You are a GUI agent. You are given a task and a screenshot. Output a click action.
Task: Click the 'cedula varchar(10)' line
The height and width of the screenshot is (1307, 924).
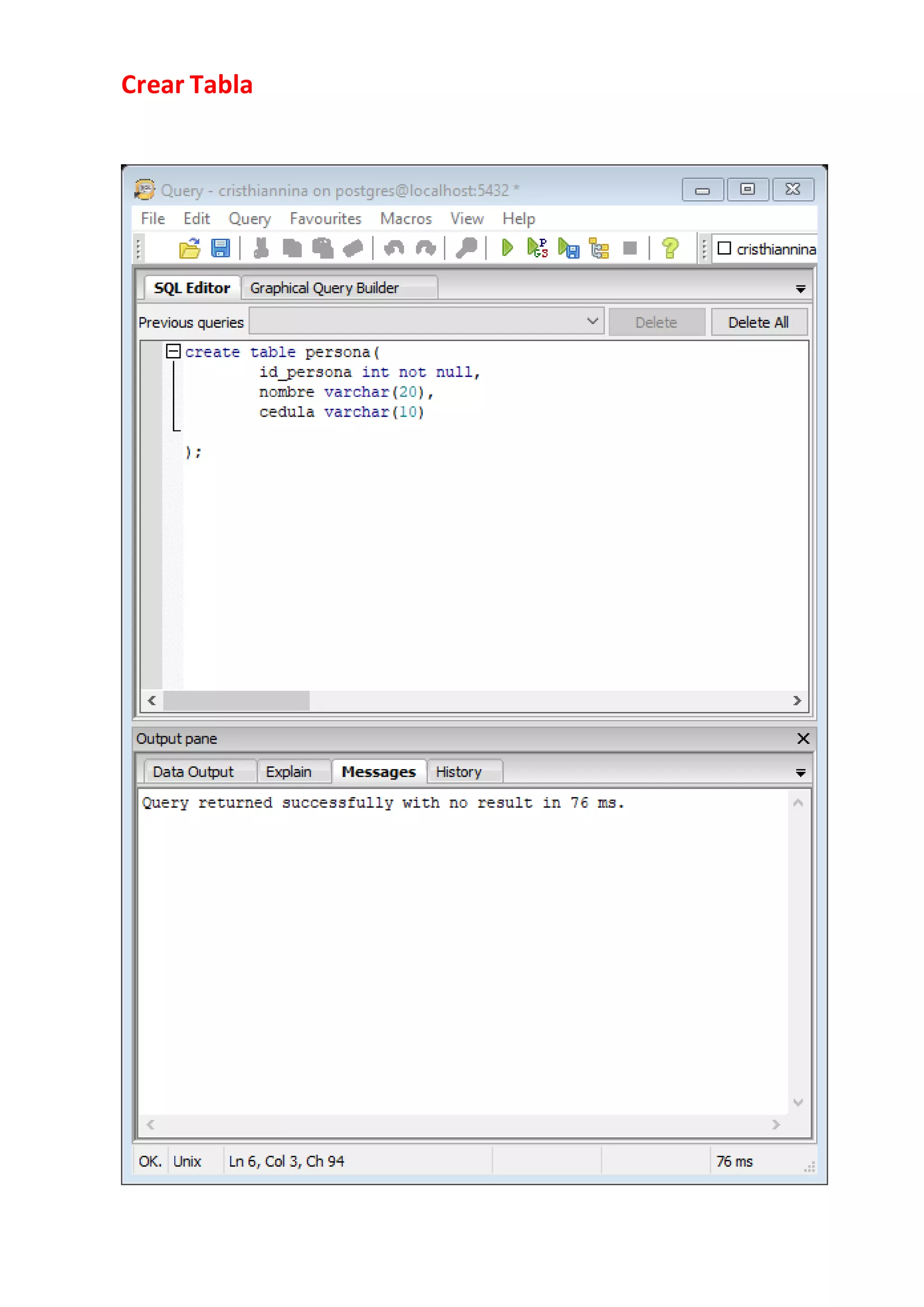point(342,412)
